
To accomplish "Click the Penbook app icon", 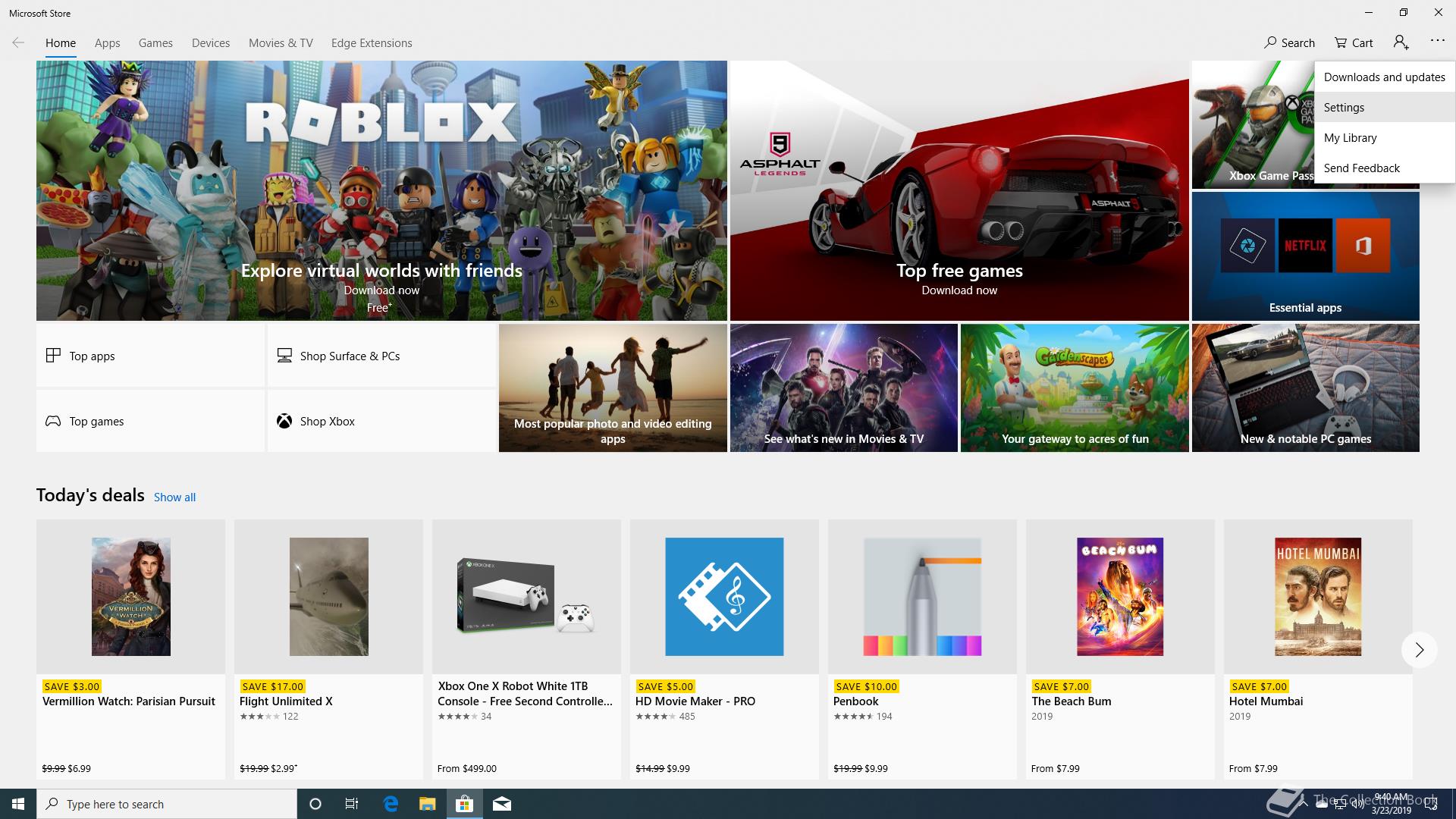I will point(922,597).
